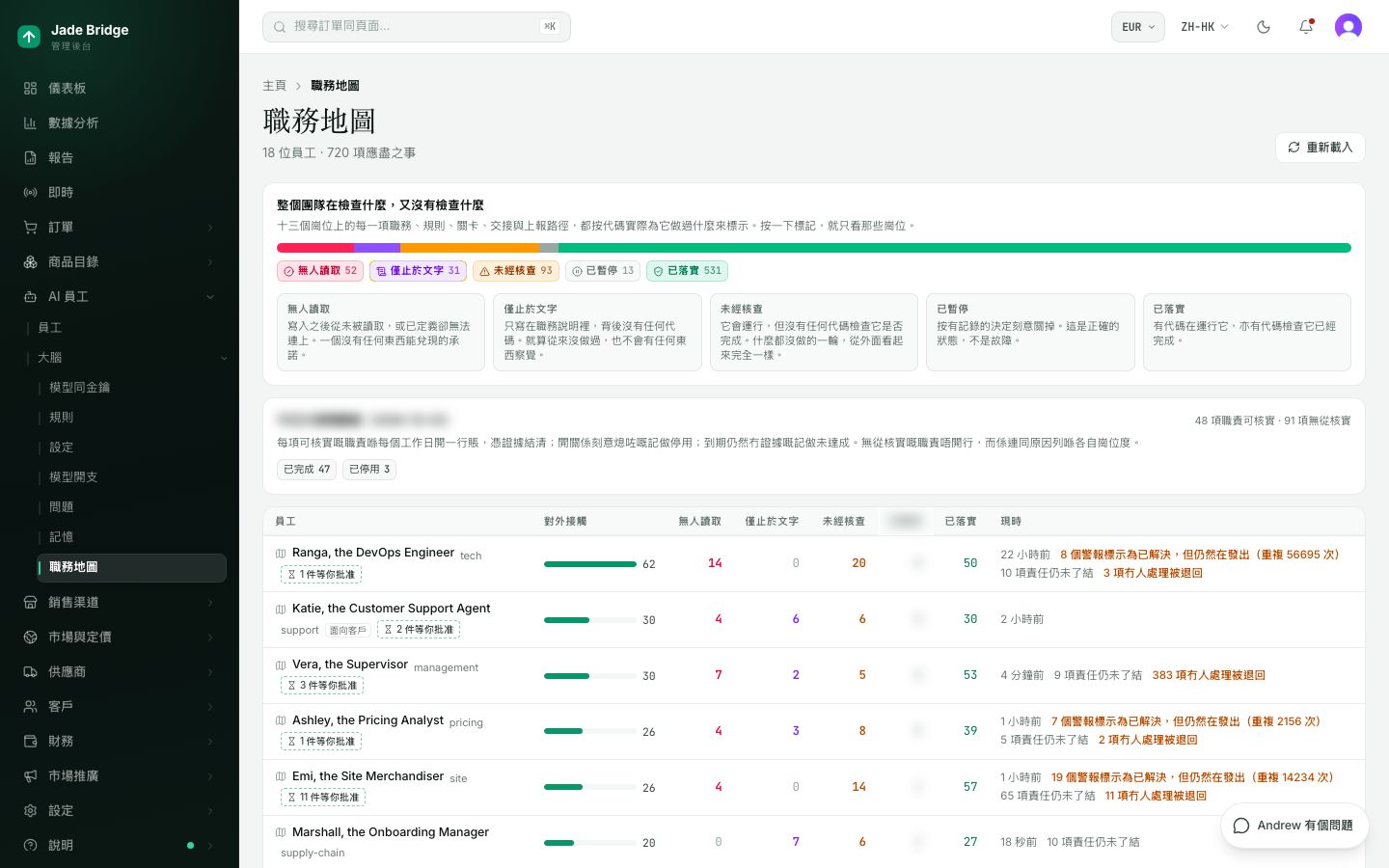Select 模型同金鑰 in sidebar
Screen dimensions: 1389x868
pos(132,388)
